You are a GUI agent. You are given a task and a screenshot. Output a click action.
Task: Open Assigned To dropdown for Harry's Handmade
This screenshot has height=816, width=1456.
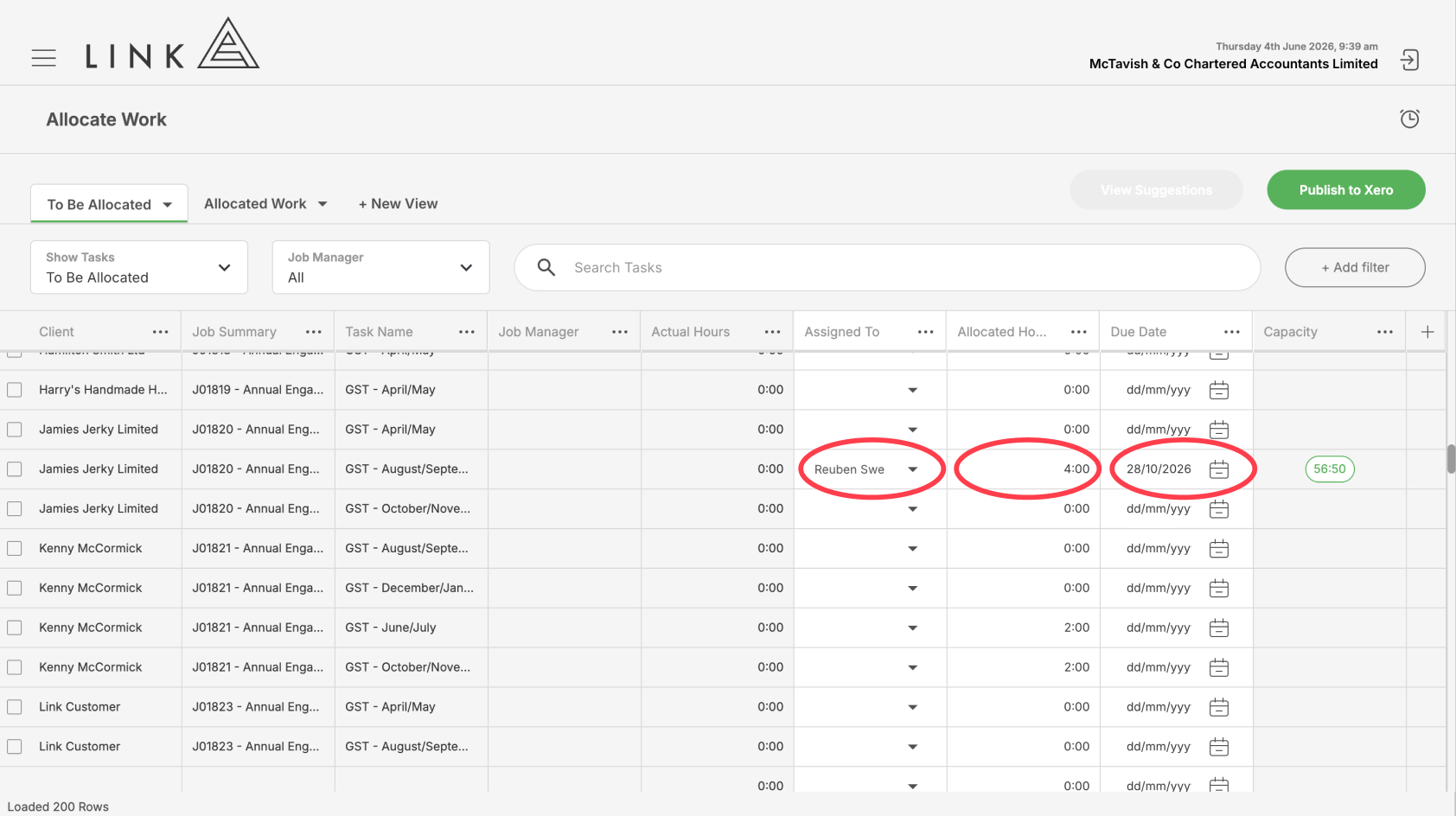(x=912, y=391)
